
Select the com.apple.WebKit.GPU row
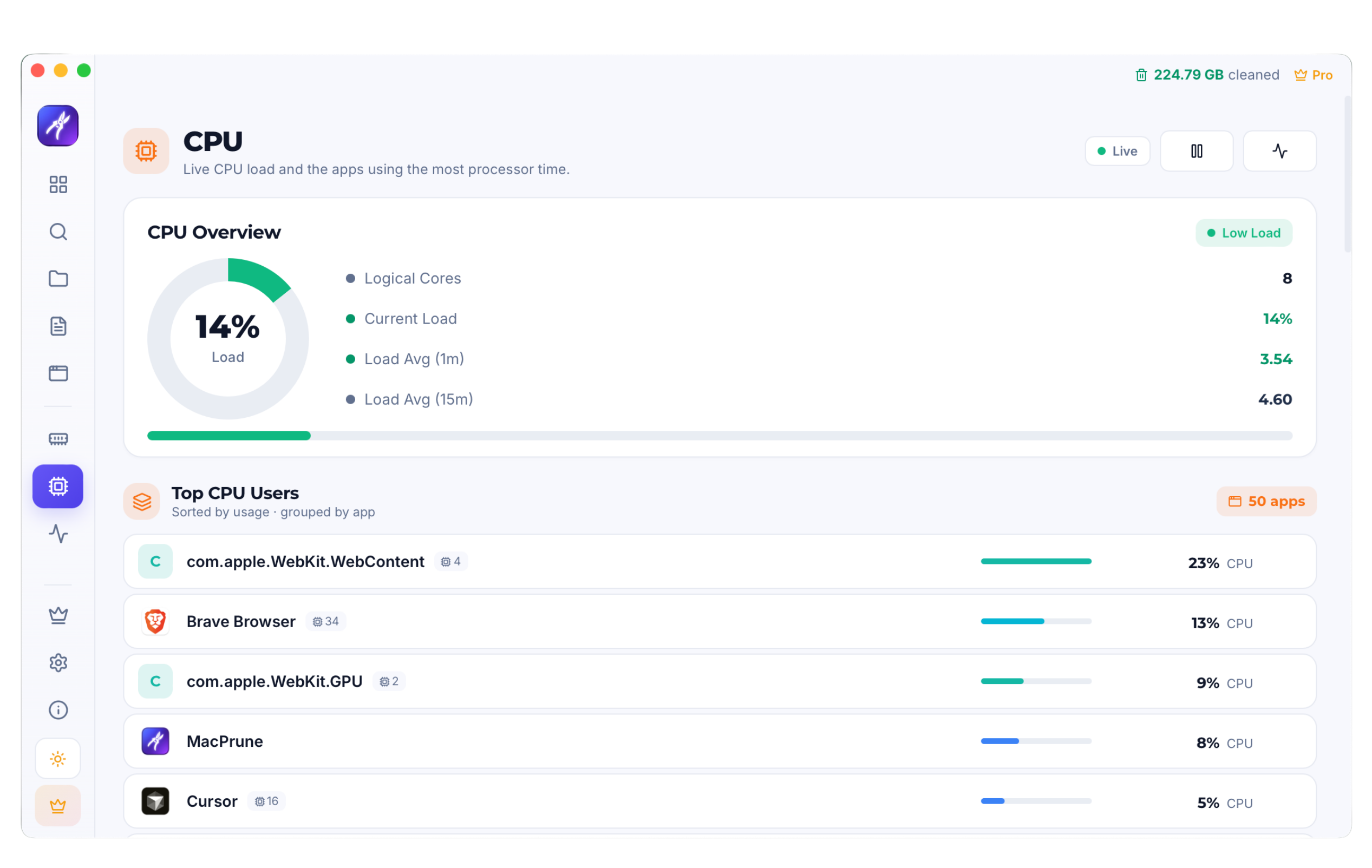720,681
